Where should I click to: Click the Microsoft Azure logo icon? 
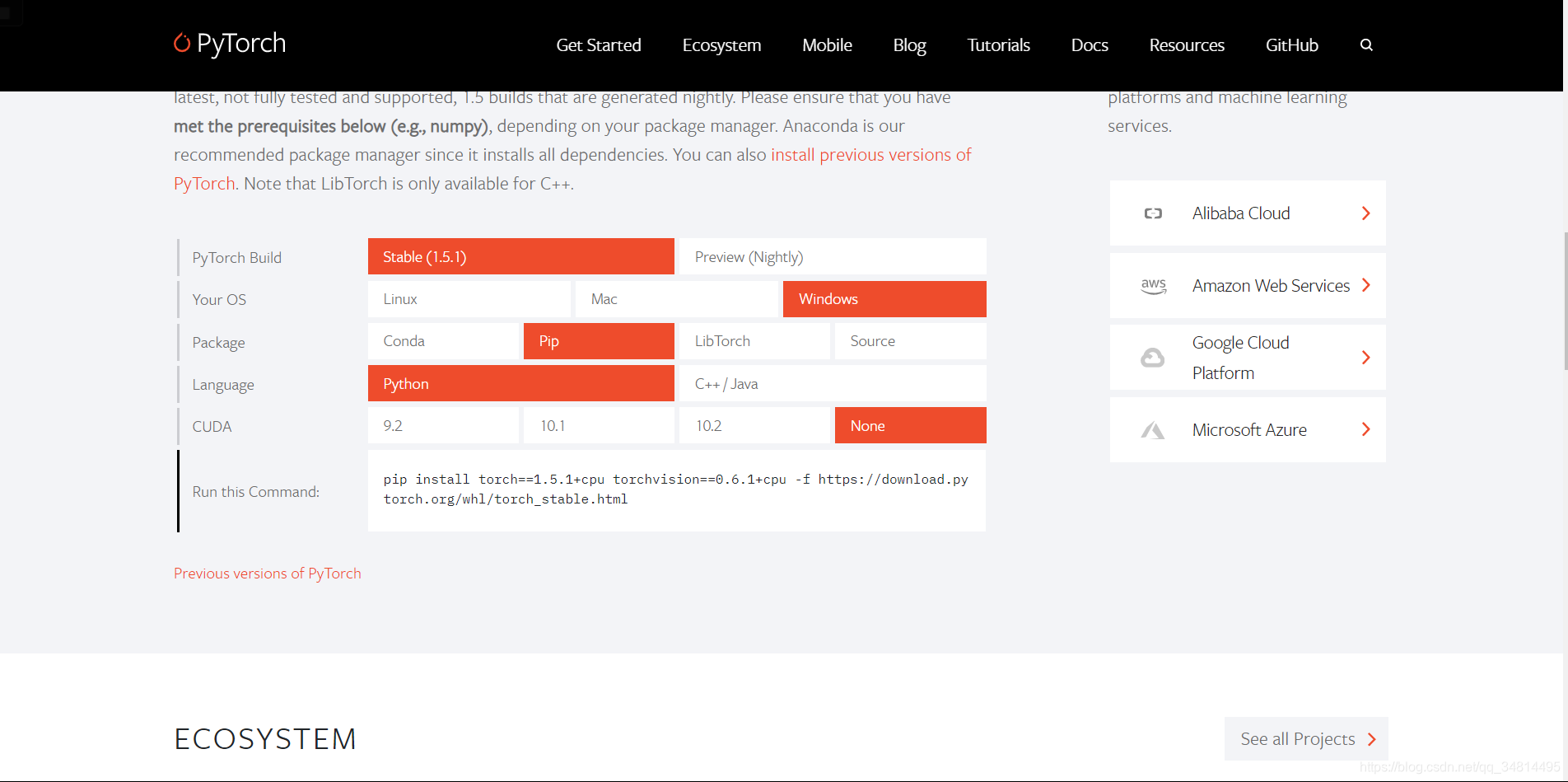coord(1152,430)
